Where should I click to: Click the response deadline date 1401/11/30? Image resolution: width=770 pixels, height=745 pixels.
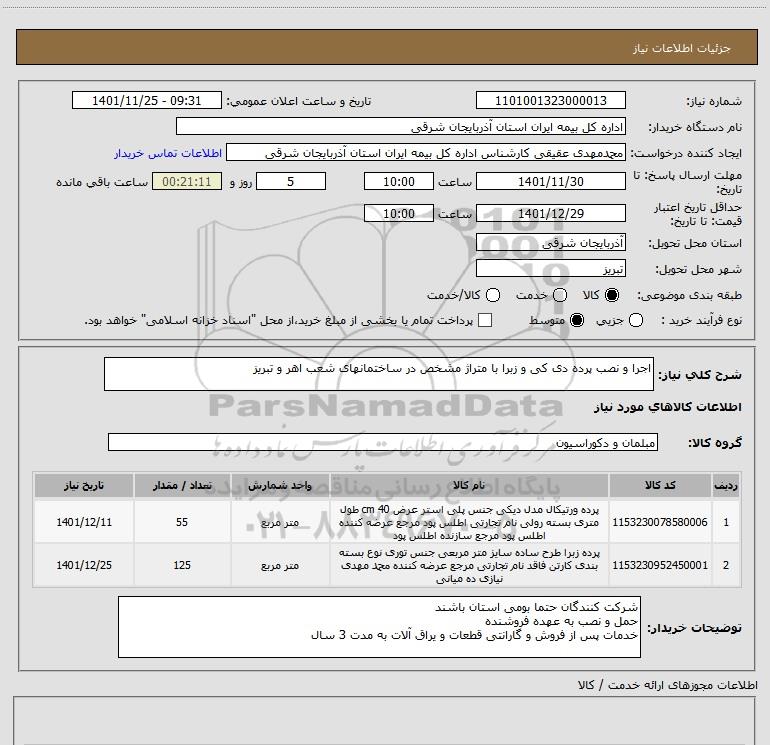tap(550, 182)
